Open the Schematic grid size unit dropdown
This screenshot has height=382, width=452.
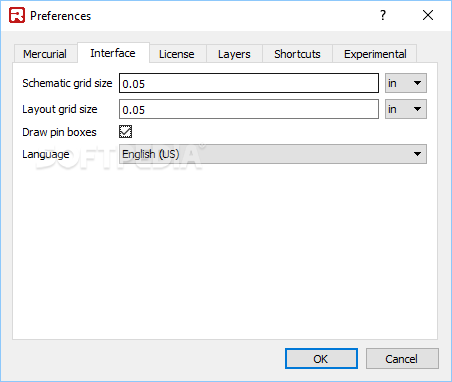(406, 83)
